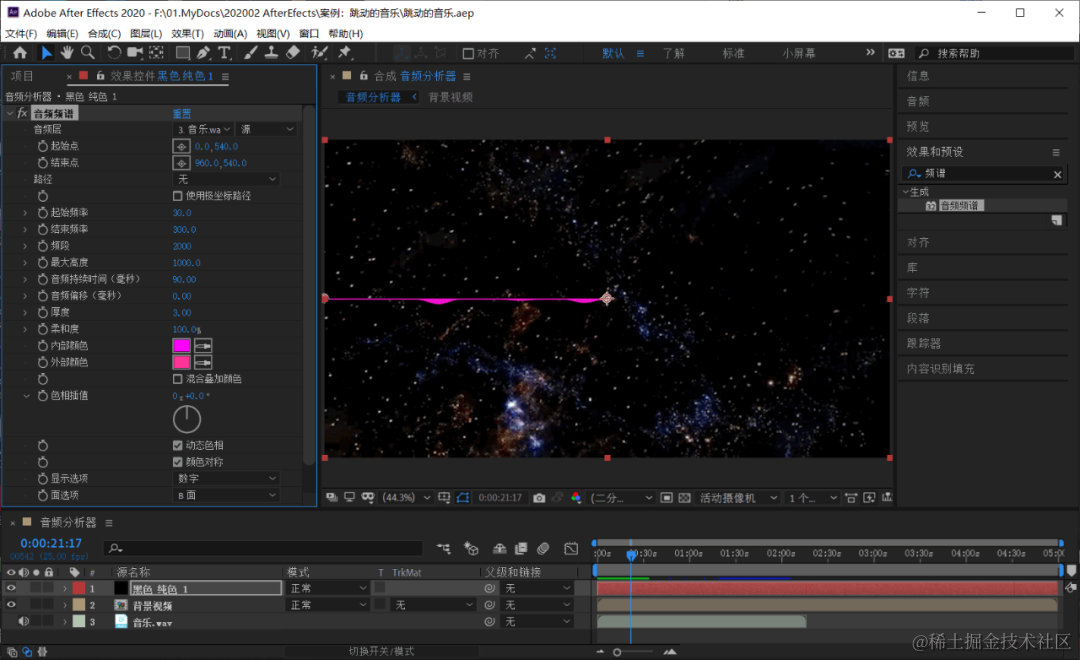Select the Clone Stamp tool
This screenshot has height=660, width=1080.
271,52
